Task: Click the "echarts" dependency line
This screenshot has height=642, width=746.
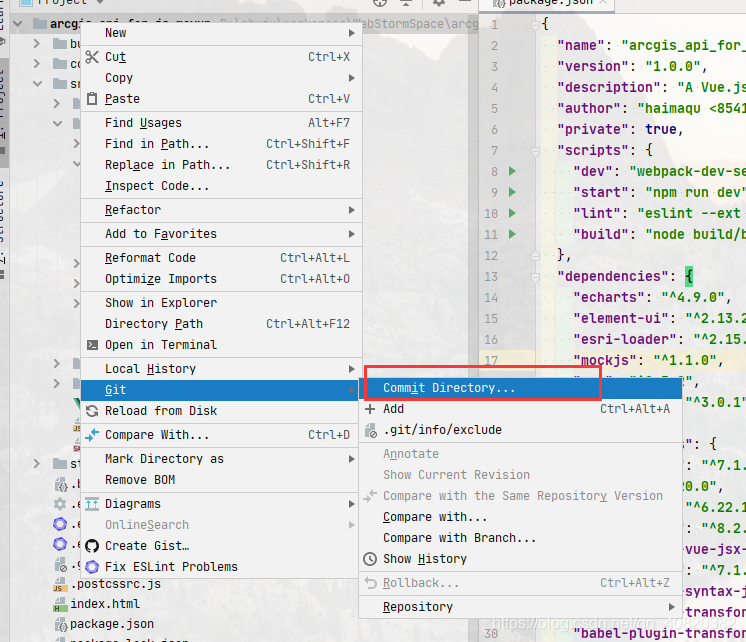Action: pyautogui.click(x=652, y=297)
